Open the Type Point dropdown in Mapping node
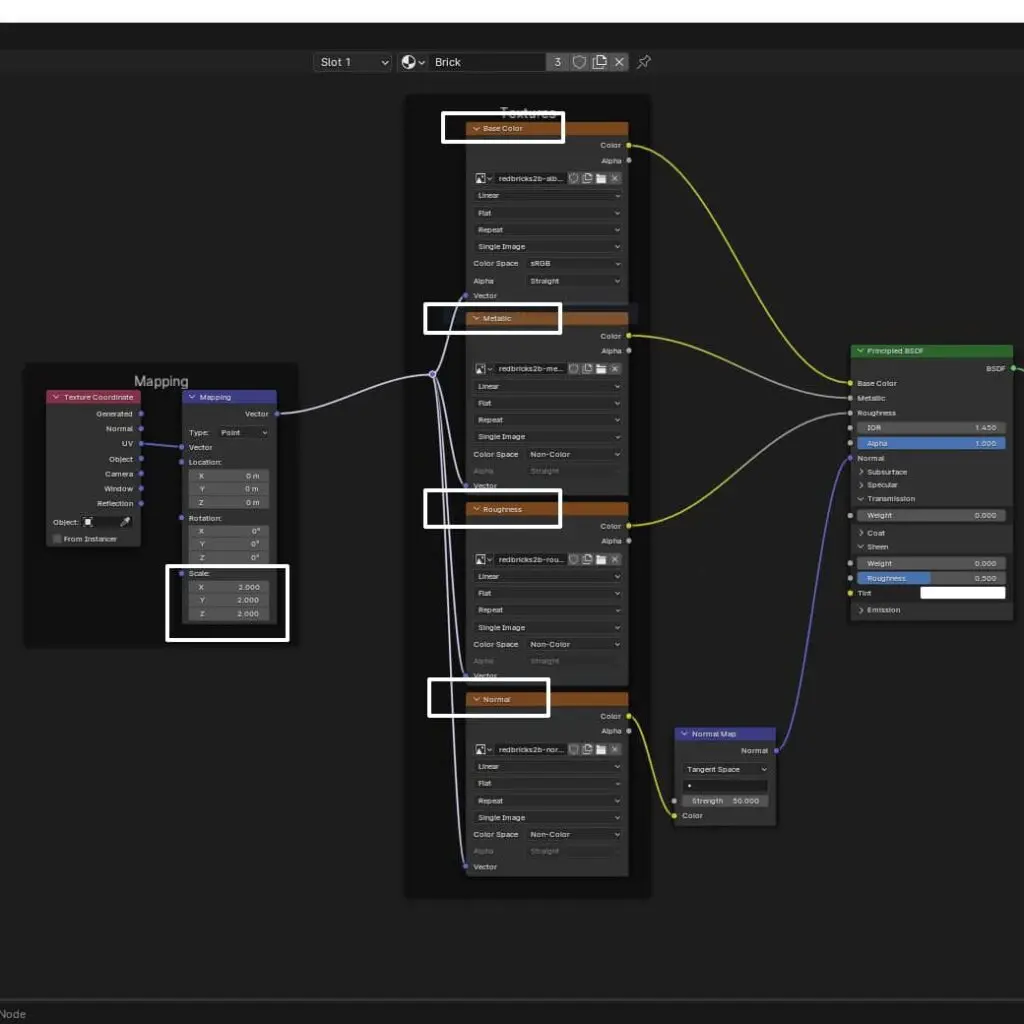 (242, 433)
